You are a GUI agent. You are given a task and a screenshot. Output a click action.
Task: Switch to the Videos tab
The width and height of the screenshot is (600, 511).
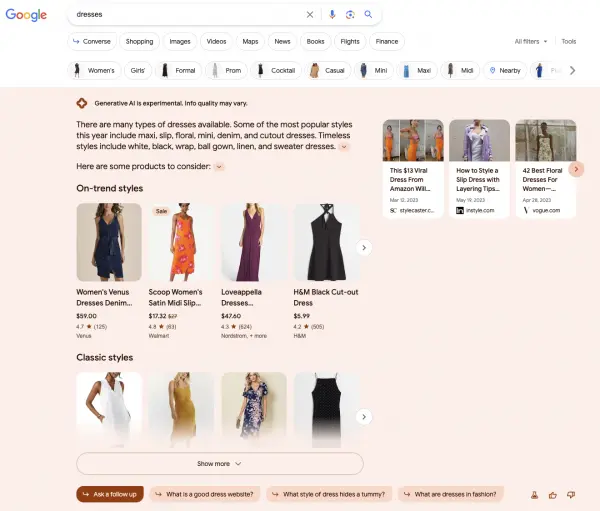click(216, 41)
